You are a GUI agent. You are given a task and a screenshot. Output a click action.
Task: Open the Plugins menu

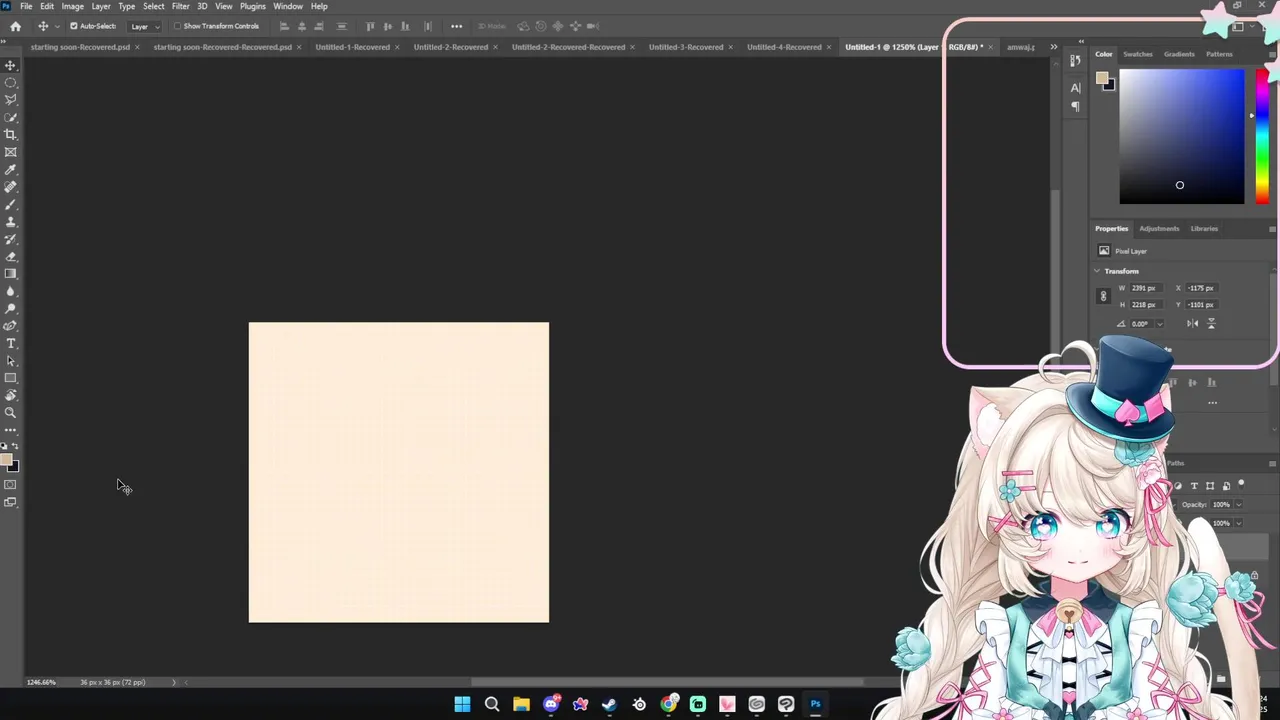point(253,6)
